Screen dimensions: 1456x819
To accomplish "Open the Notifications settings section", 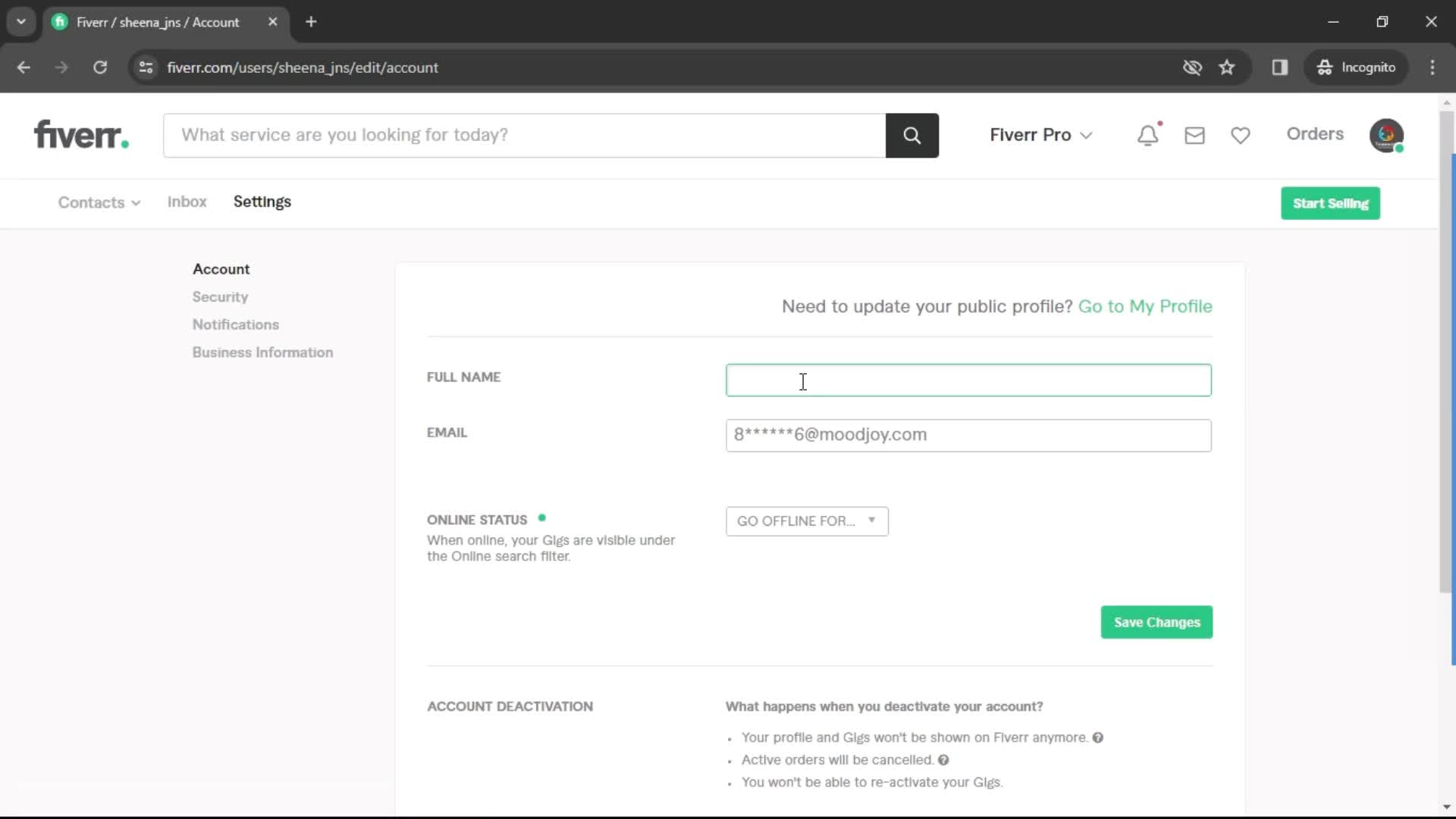I will click(x=235, y=324).
